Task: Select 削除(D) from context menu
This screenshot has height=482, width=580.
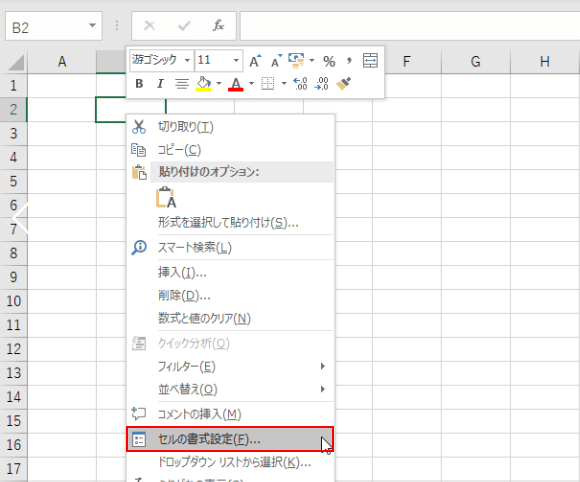Action: point(230,296)
